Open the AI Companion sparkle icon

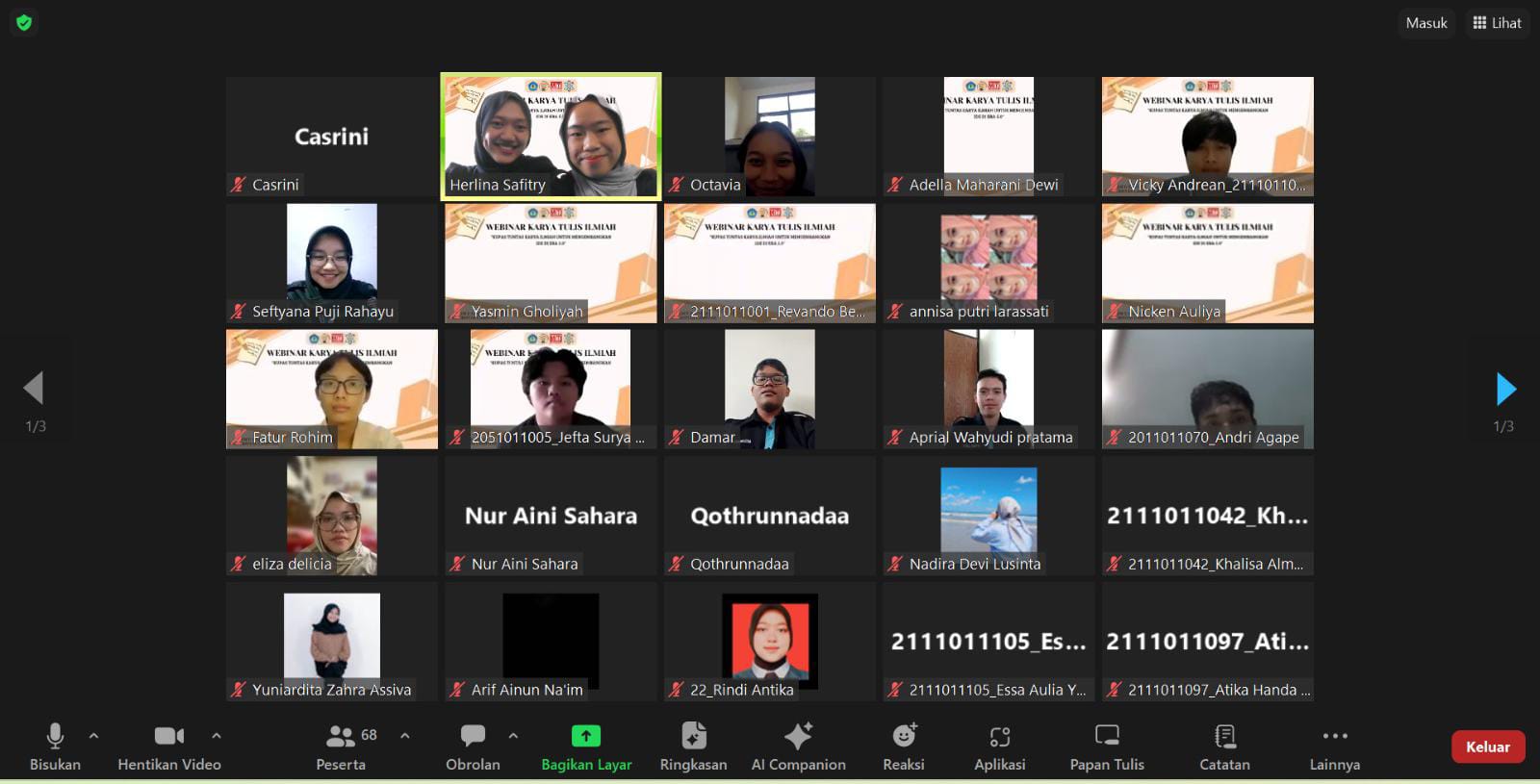pyautogui.click(x=798, y=737)
